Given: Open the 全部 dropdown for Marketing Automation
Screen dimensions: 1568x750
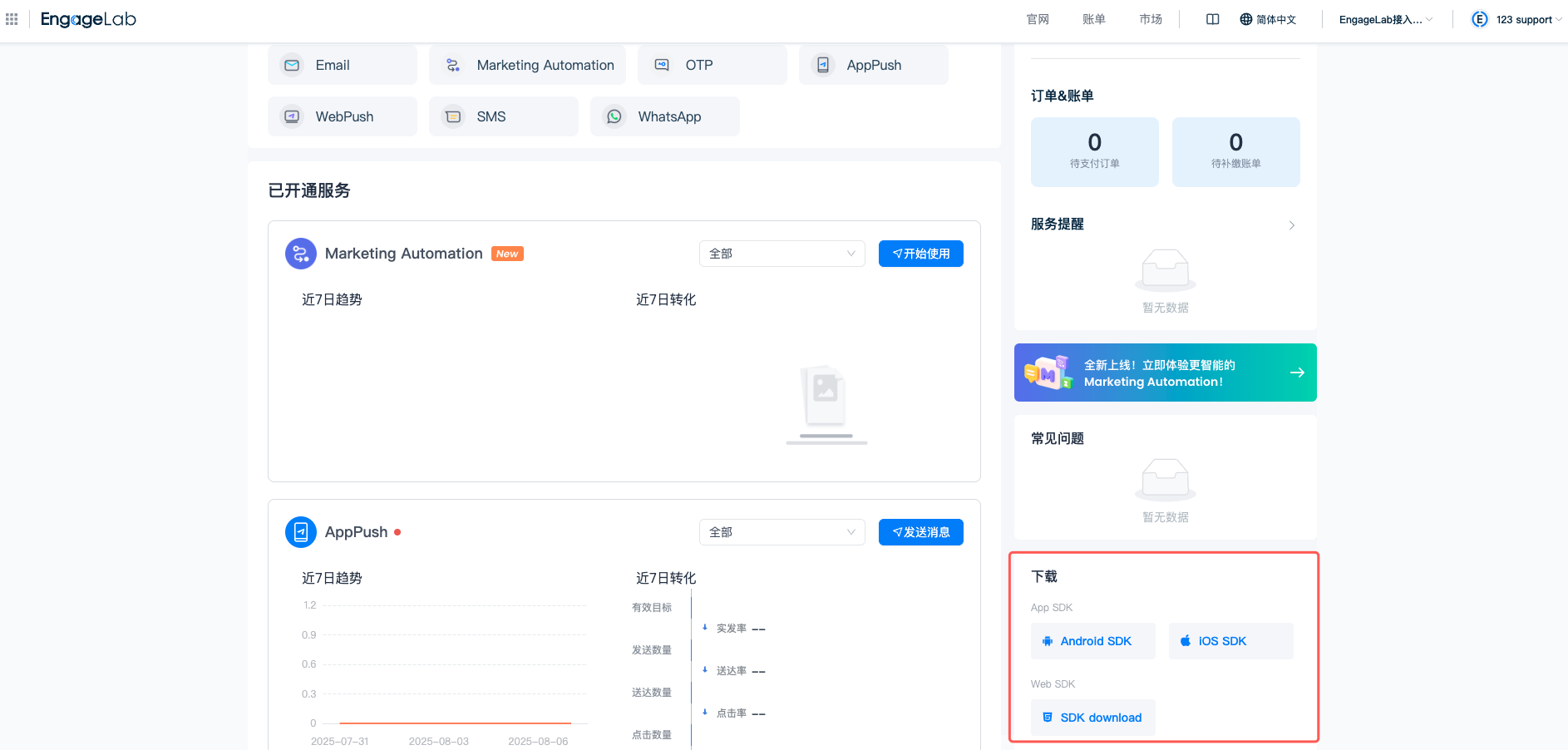Looking at the screenshot, I should click(782, 254).
